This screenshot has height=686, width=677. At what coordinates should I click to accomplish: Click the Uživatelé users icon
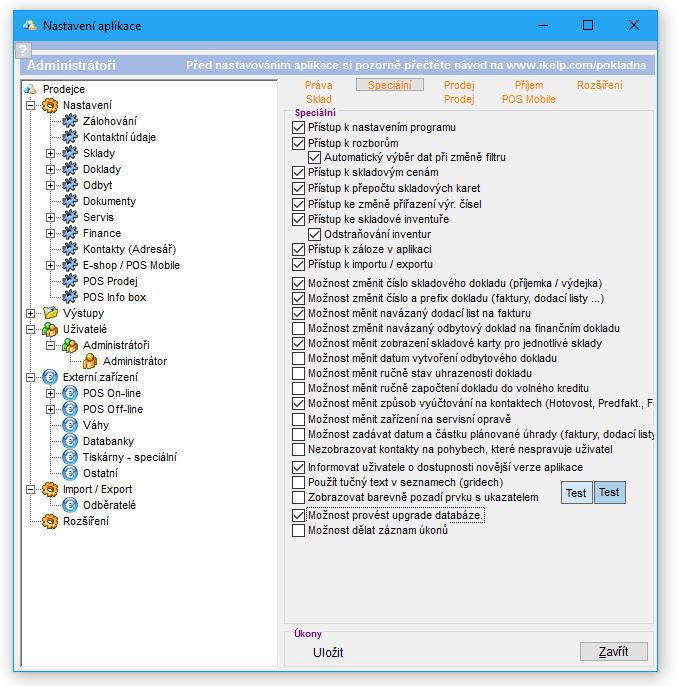click(x=50, y=329)
